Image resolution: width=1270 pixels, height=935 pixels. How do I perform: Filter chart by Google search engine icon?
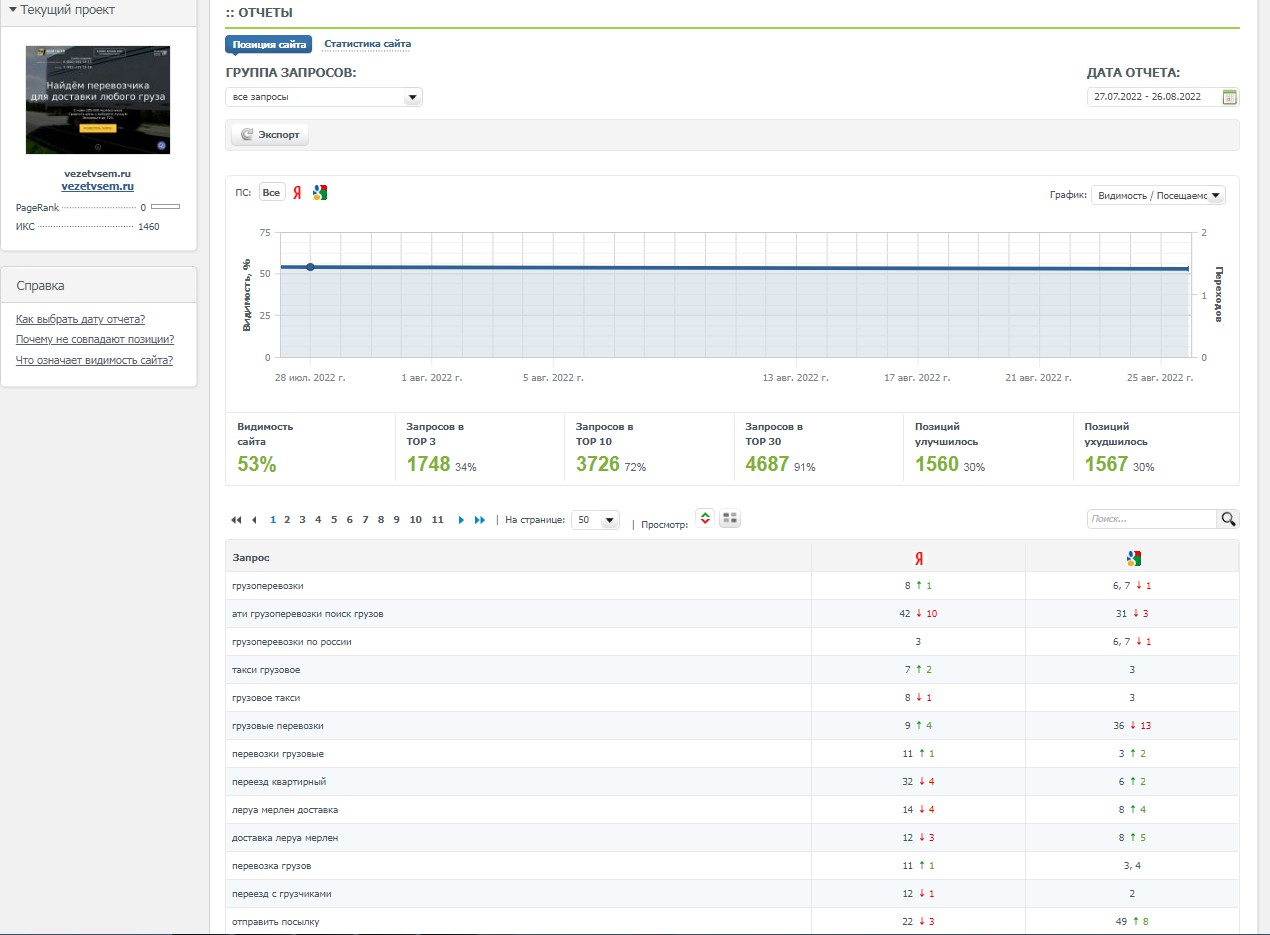click(x=320, y=193)
